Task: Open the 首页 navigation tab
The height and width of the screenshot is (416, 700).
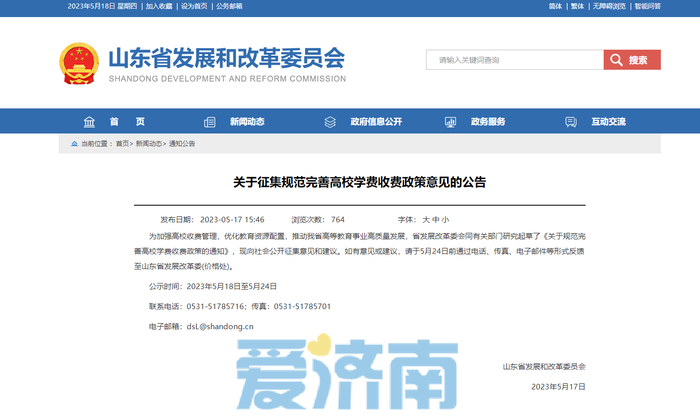Action: pos(127,121)
